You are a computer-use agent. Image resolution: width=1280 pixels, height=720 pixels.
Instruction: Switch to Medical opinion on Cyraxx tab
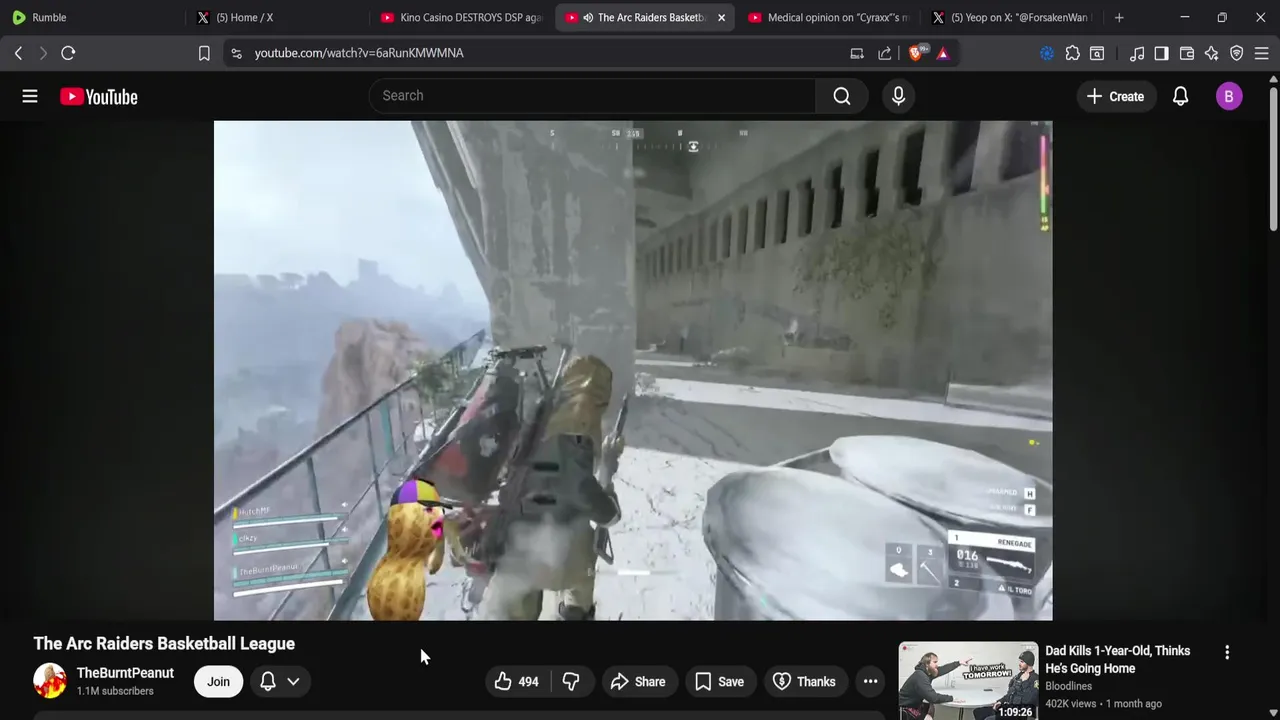tap(828, 18)
